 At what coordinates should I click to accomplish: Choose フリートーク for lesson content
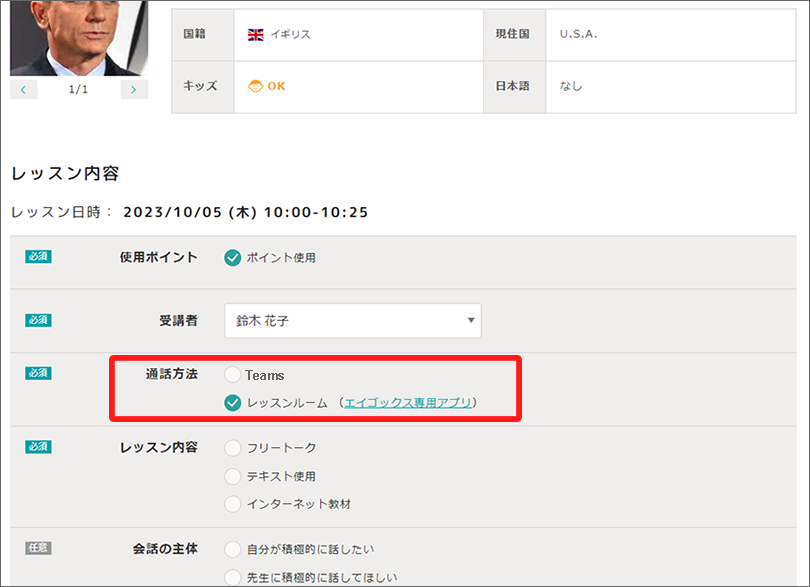pos(233,448)
